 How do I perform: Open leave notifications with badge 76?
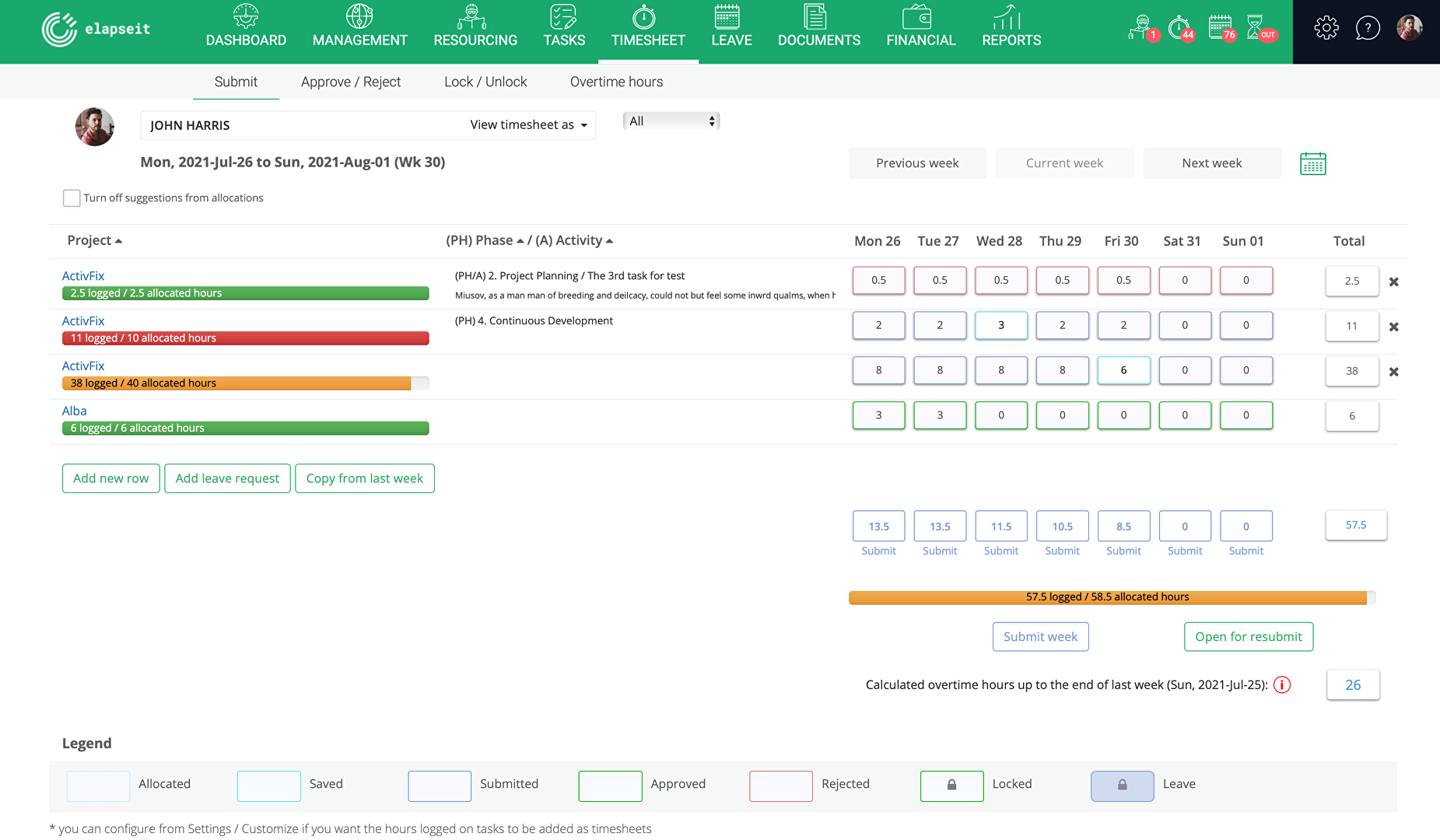1222,28
